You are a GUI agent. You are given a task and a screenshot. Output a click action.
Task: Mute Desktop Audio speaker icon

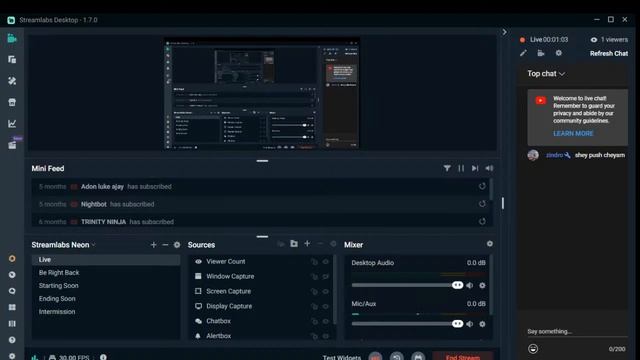[470, 285]
